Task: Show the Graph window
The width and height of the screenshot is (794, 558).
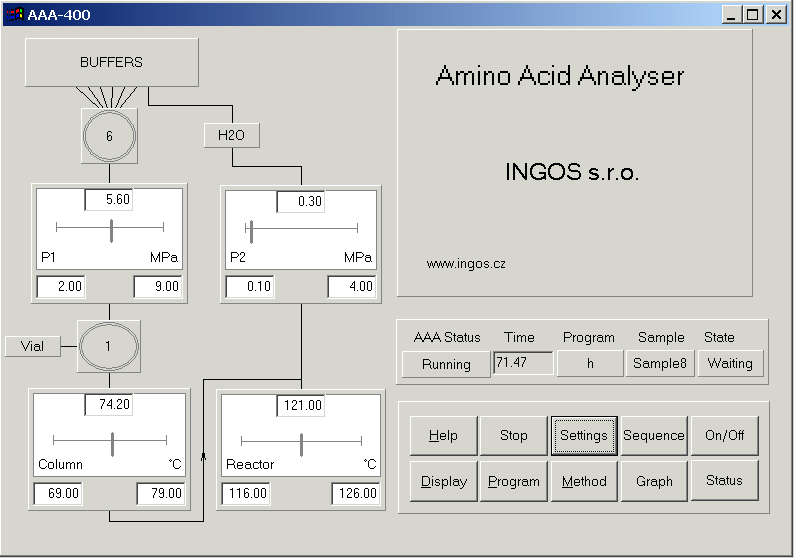Action: coord(654,481)
